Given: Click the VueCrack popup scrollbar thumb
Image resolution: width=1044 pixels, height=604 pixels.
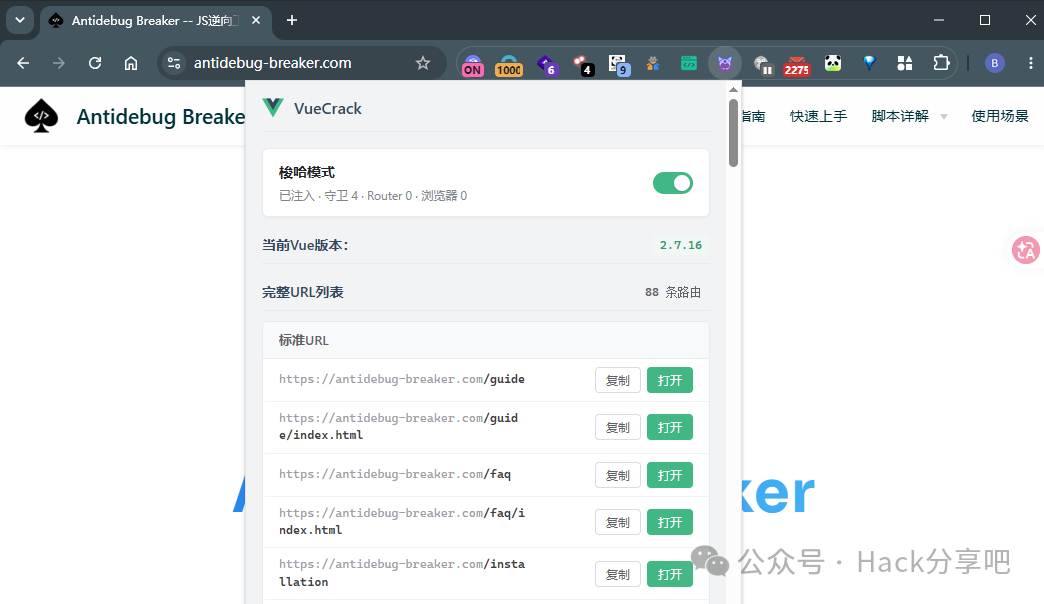Looking at the screenshot, I should pyautogui.click(x=733, y=133).
